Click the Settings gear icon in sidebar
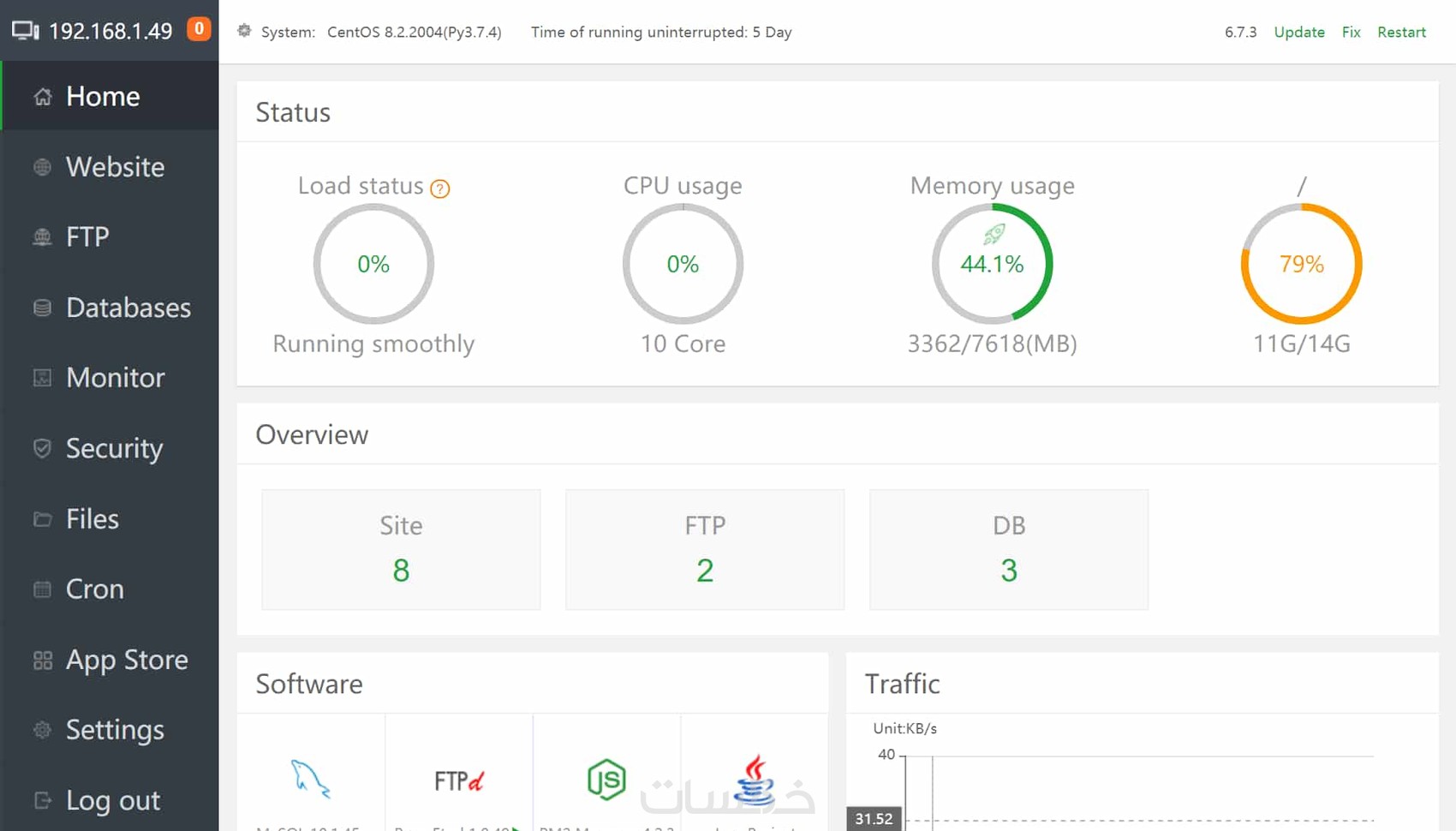The height and width of the screenshot is (831, 1456). click(42, 730)
